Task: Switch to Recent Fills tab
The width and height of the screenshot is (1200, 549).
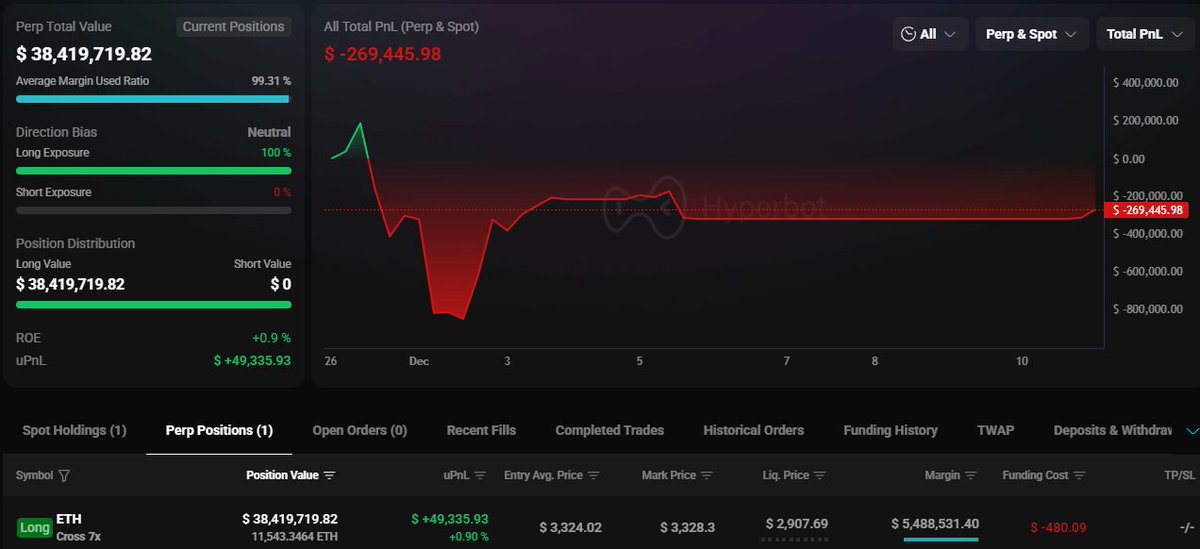Action: [x=481, y=430]
